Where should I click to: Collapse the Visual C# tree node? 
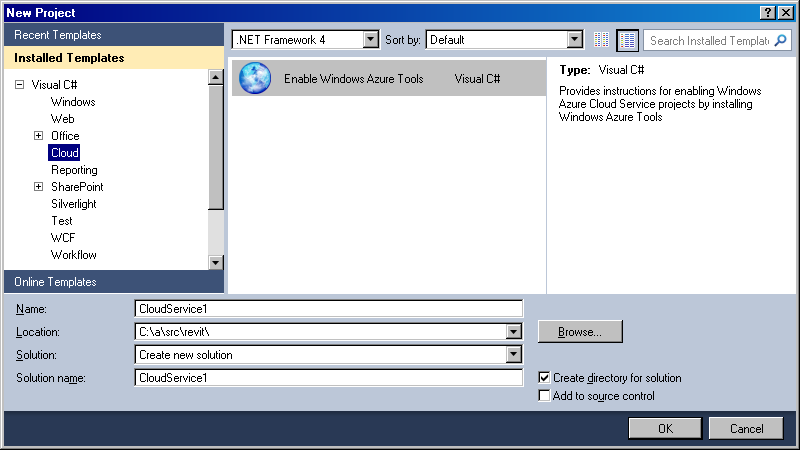tap(20, 85)
